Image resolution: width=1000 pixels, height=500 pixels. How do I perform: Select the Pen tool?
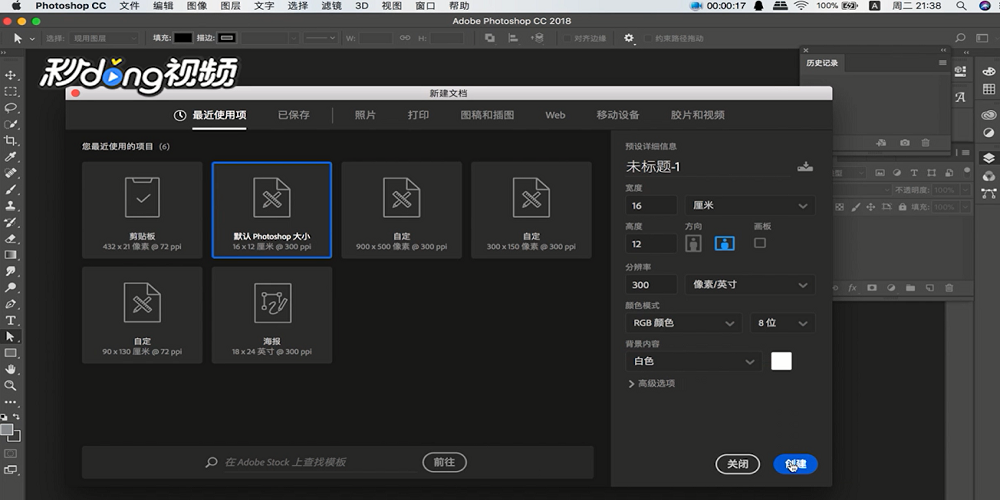point(10,304)
